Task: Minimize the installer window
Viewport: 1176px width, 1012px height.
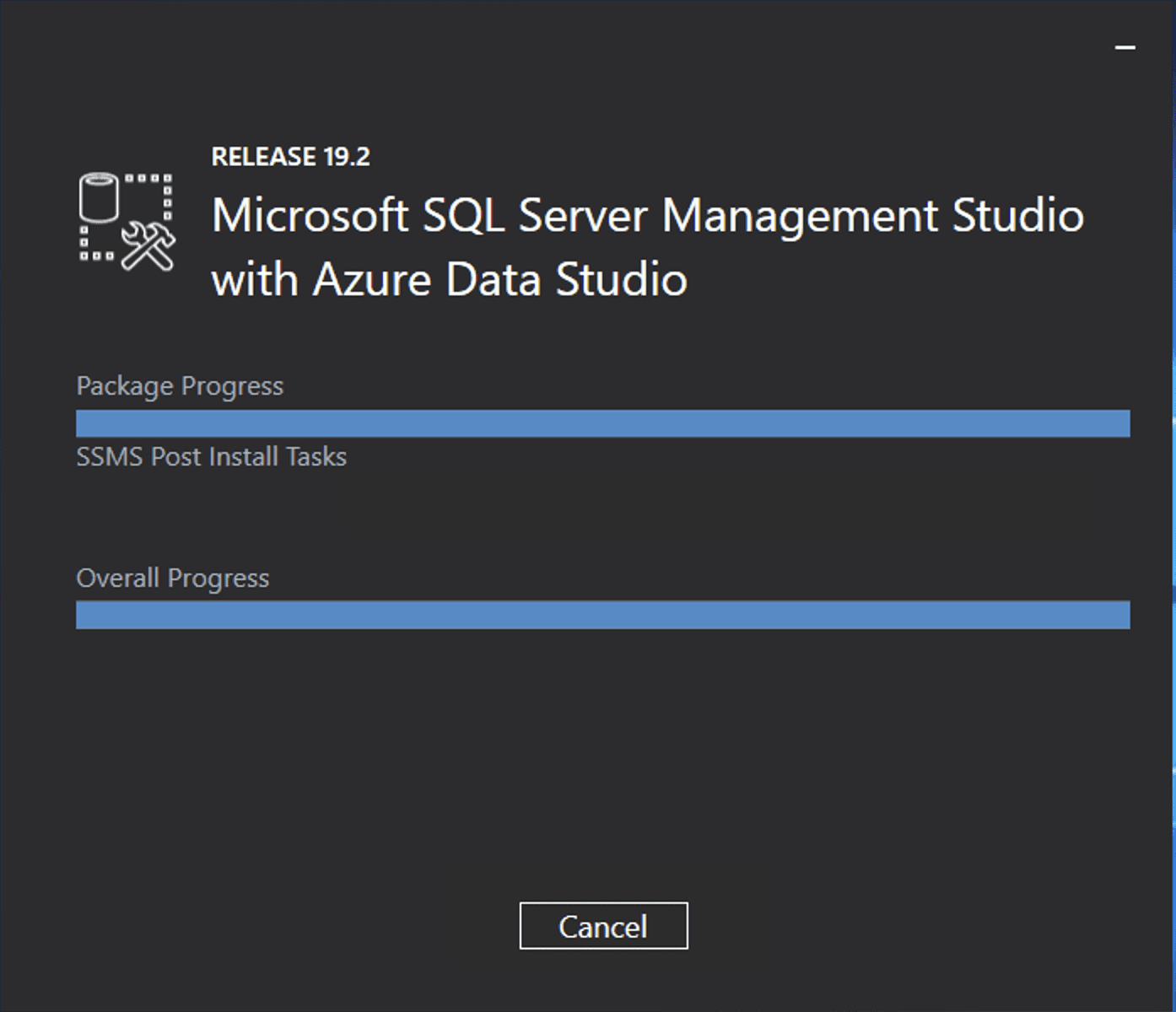Action: point(1125,48)
